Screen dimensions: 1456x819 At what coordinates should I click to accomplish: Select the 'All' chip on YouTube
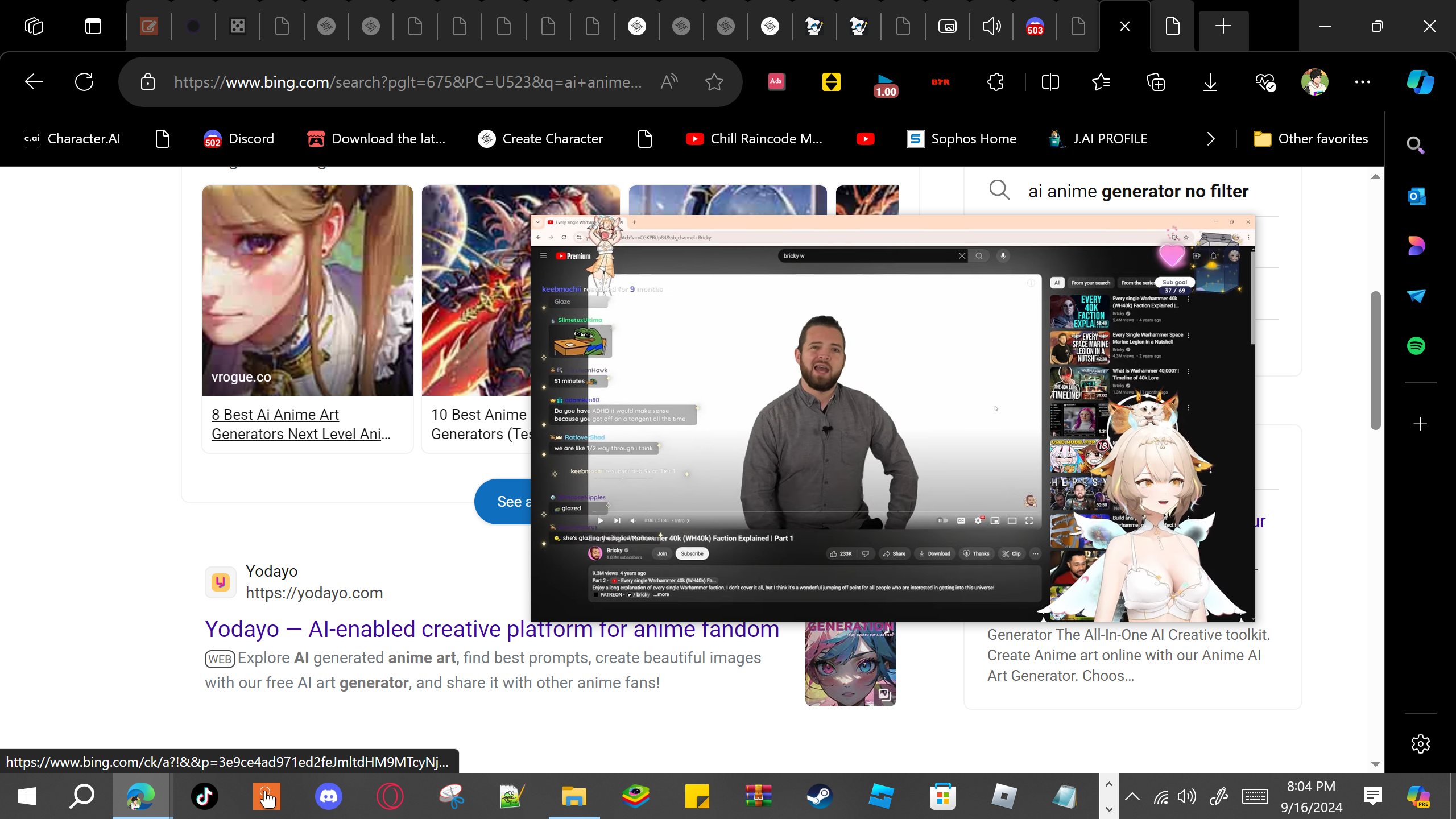point(1057,283)
